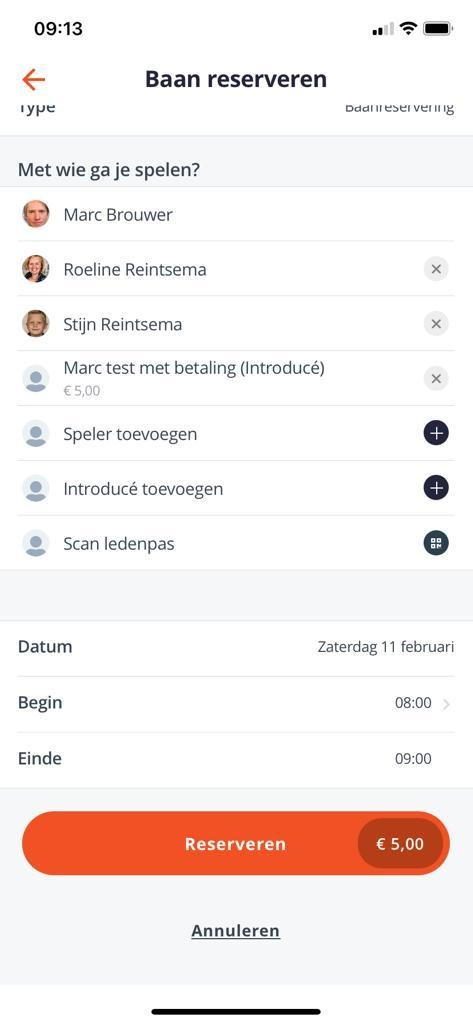Image resolution: width=473 pixels, height=1024 pixels.
Task: Tap placeholder avatar beside Introducé toevoegen
Action: click(x=36, y=488)
